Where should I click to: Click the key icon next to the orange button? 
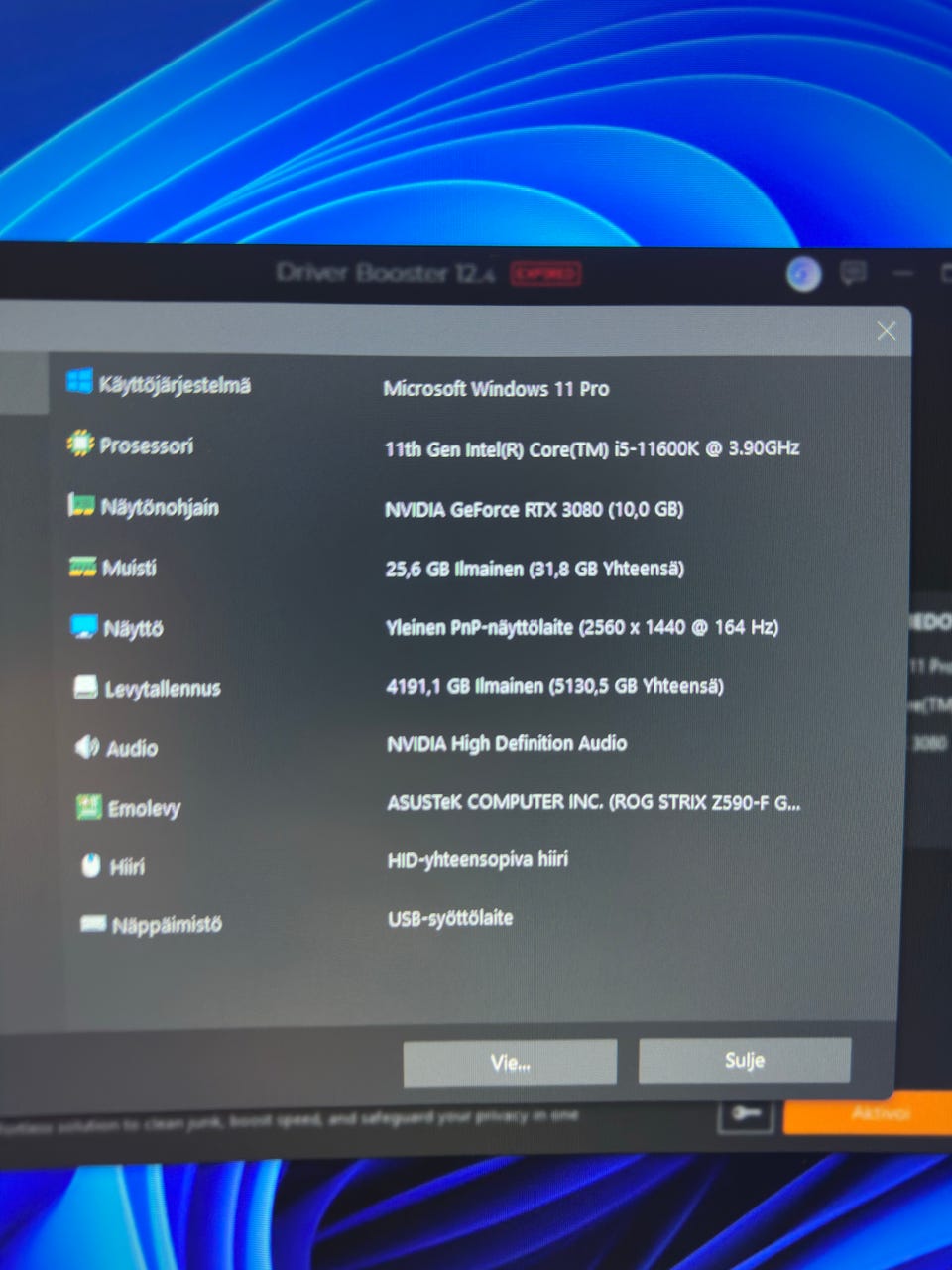tap(746, 1114)
